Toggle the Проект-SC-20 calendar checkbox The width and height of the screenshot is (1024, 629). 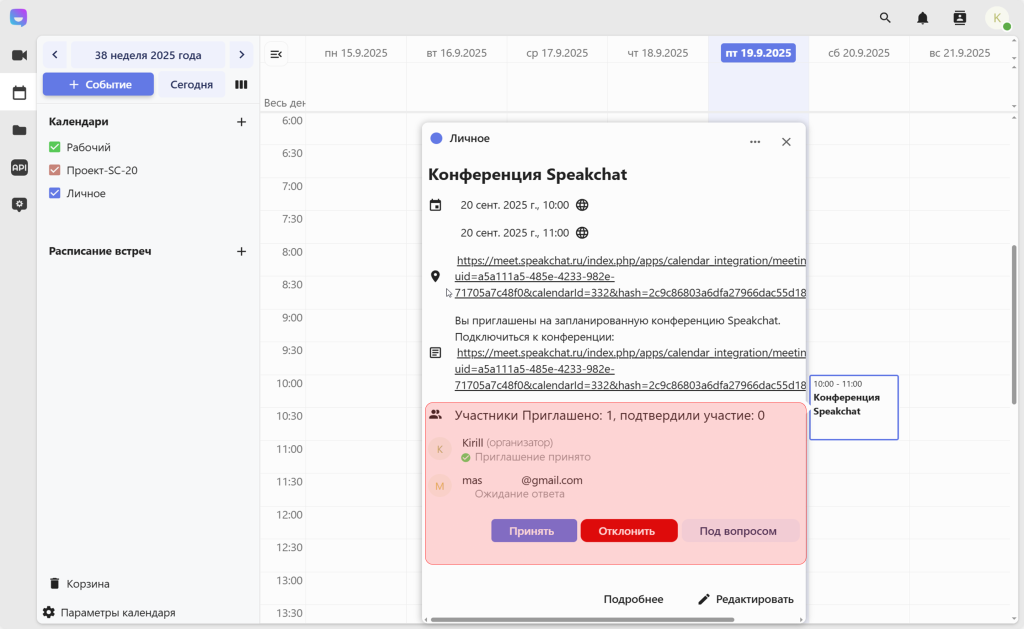[55, 171]
